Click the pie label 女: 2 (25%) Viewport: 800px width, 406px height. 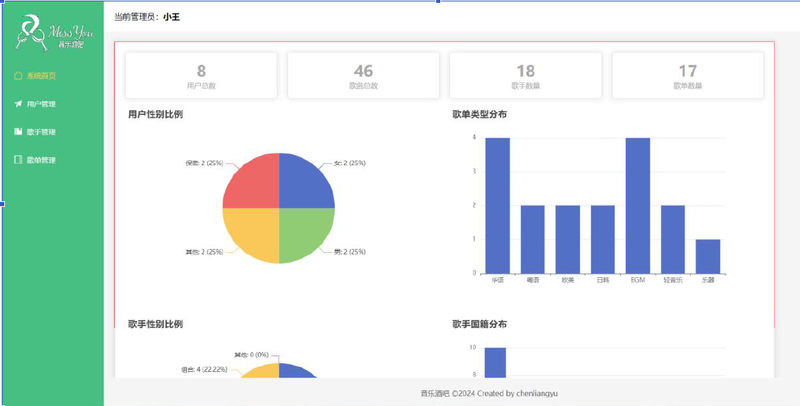(x=349, y=163)
